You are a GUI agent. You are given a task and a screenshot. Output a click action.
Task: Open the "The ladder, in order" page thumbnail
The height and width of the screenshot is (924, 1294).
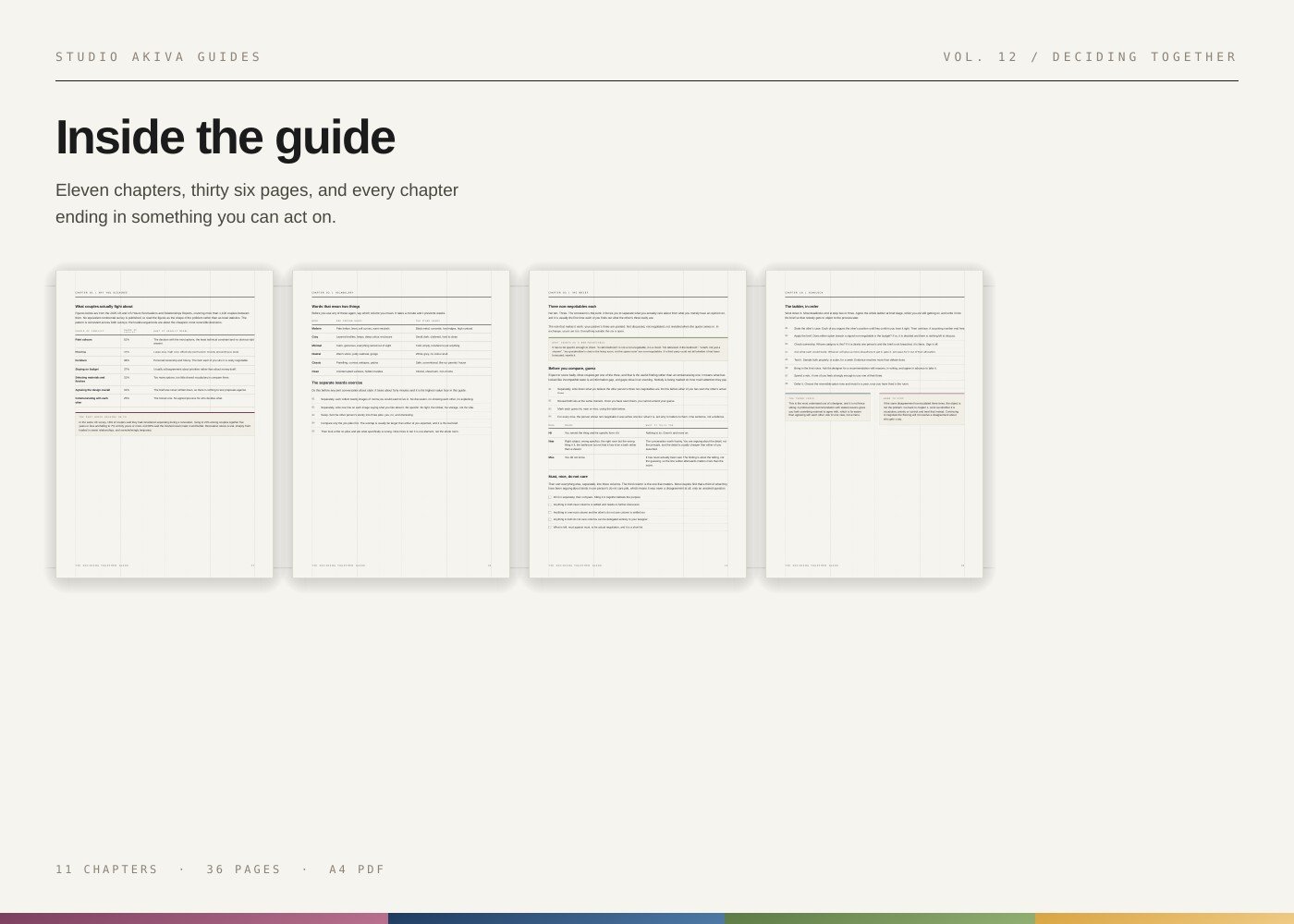(x=874, y=424)
